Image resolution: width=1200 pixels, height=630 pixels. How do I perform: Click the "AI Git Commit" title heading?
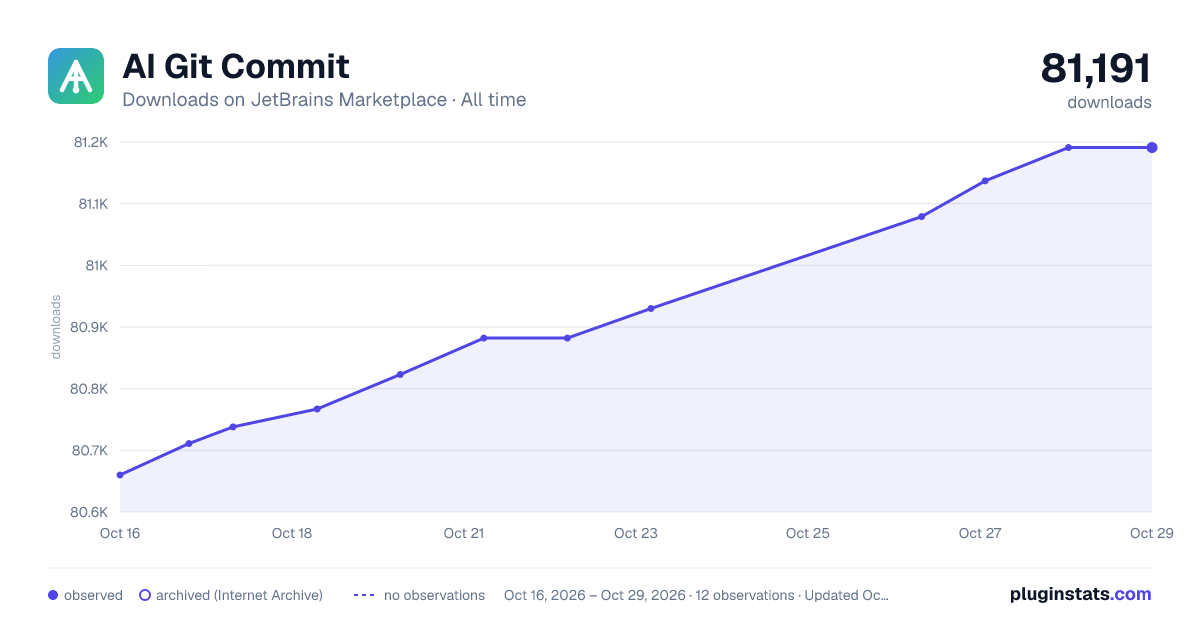[236, 66]
